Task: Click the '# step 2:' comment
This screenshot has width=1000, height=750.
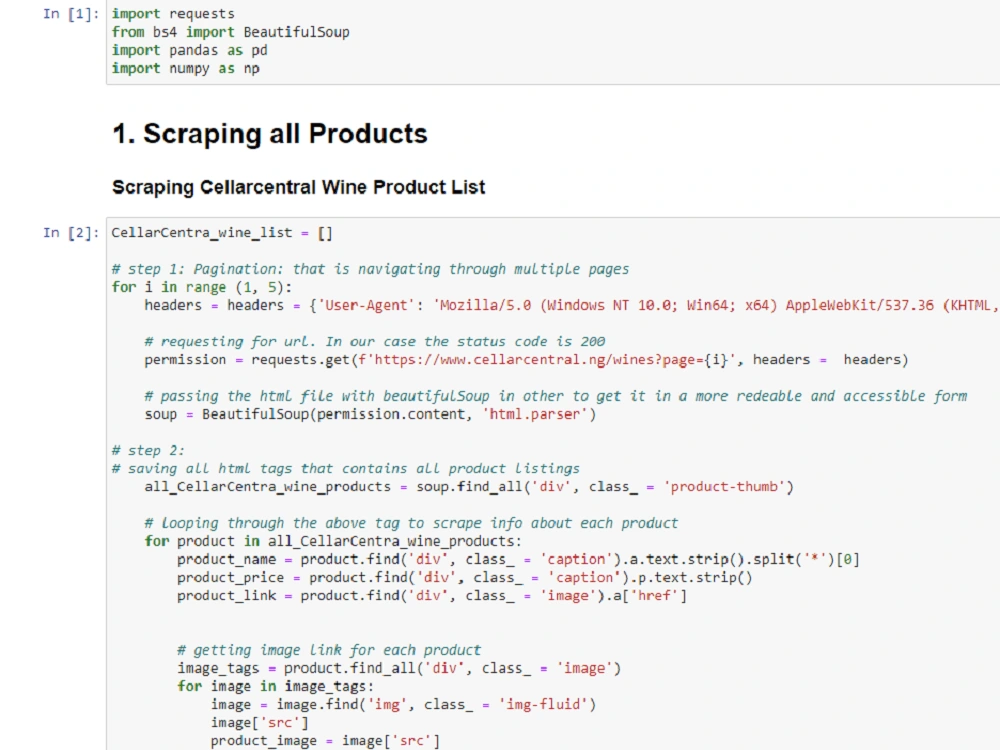Action: pos(148,450)
